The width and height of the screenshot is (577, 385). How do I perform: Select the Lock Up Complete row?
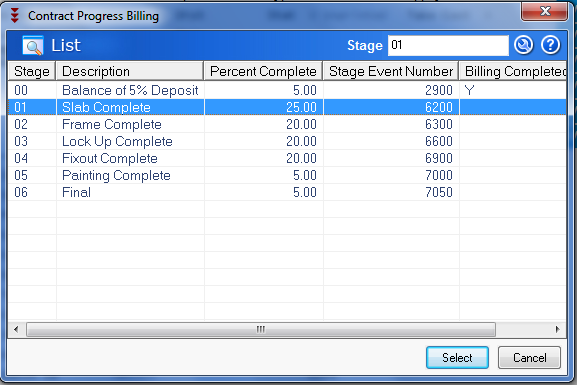click(287, 141)
